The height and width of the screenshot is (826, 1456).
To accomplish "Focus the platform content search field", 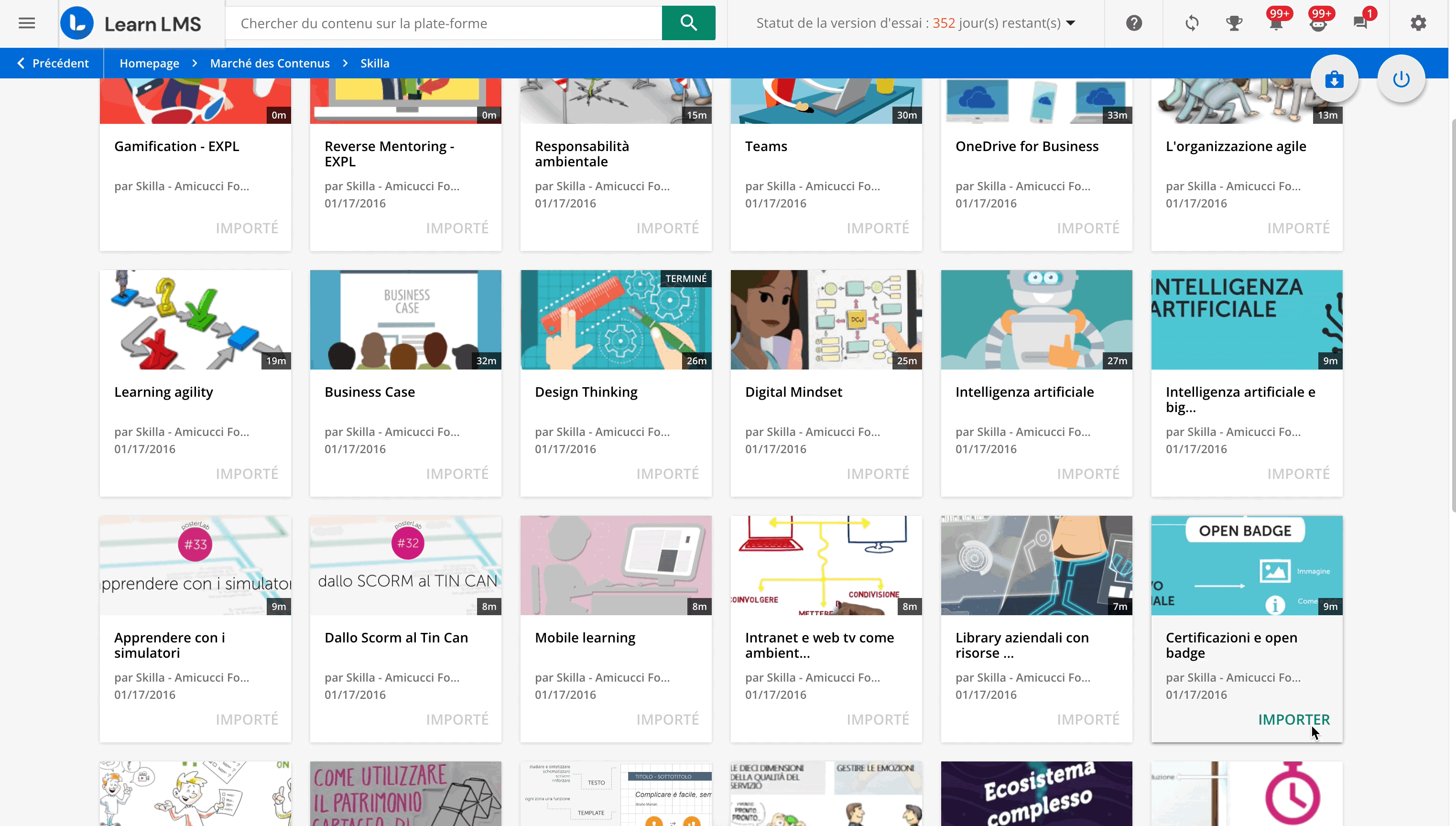I will 444,23.
